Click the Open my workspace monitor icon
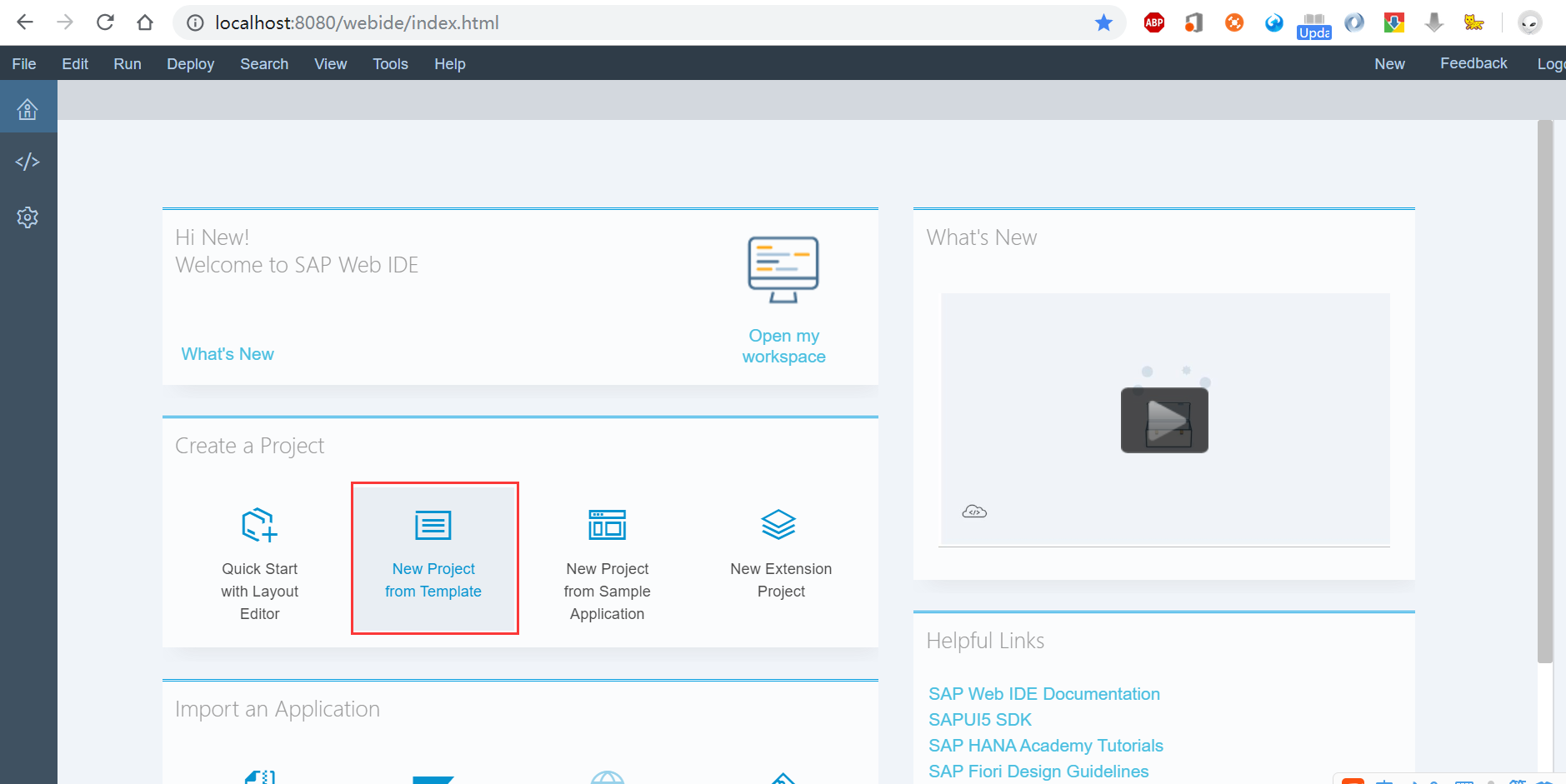This screenshot has height=784, width=1566. tap(783, 270)
